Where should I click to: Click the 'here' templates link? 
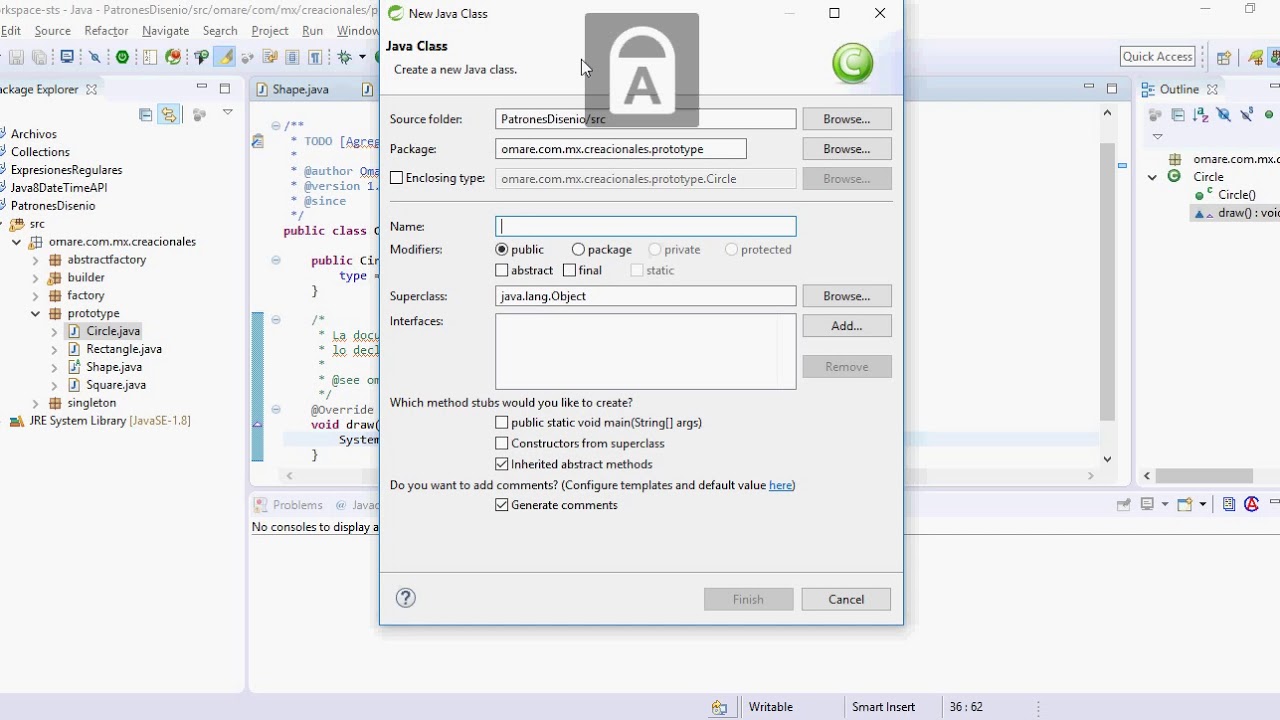pos(780,485)
